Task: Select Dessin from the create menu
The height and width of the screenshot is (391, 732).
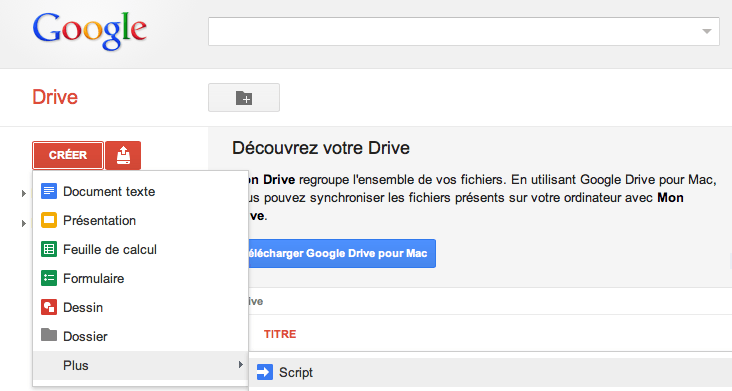Action: click(140, 307)
